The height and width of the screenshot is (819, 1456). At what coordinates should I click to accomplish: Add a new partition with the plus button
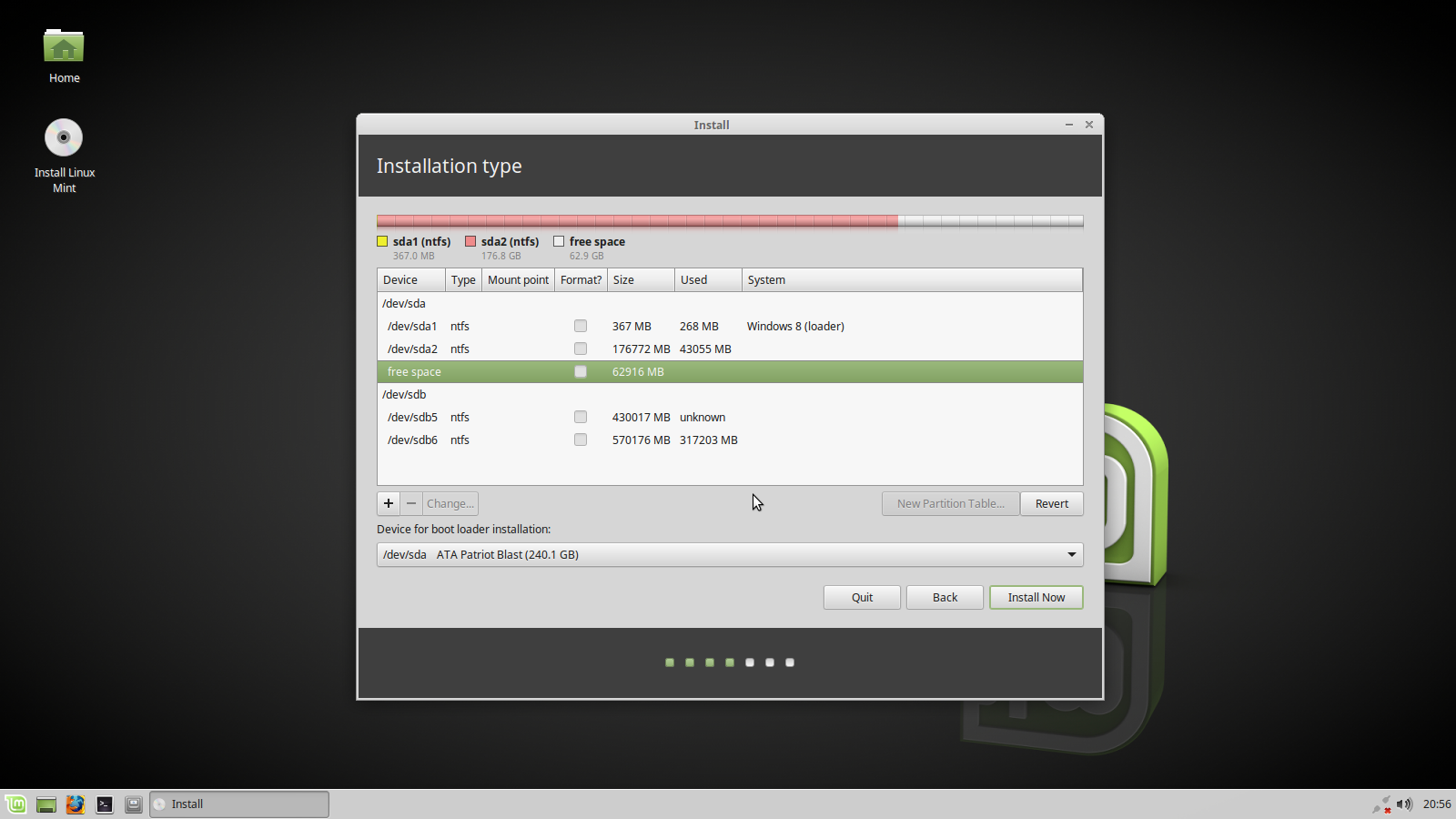click(x=388, y=503)
